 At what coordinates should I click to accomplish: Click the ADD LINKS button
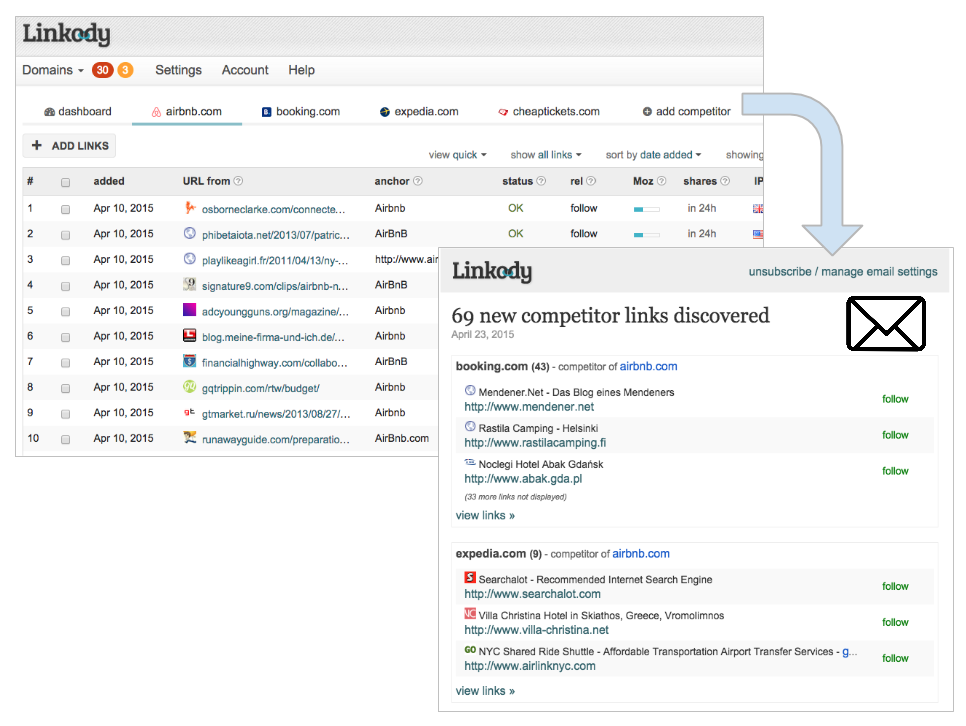tap(70, 145)
